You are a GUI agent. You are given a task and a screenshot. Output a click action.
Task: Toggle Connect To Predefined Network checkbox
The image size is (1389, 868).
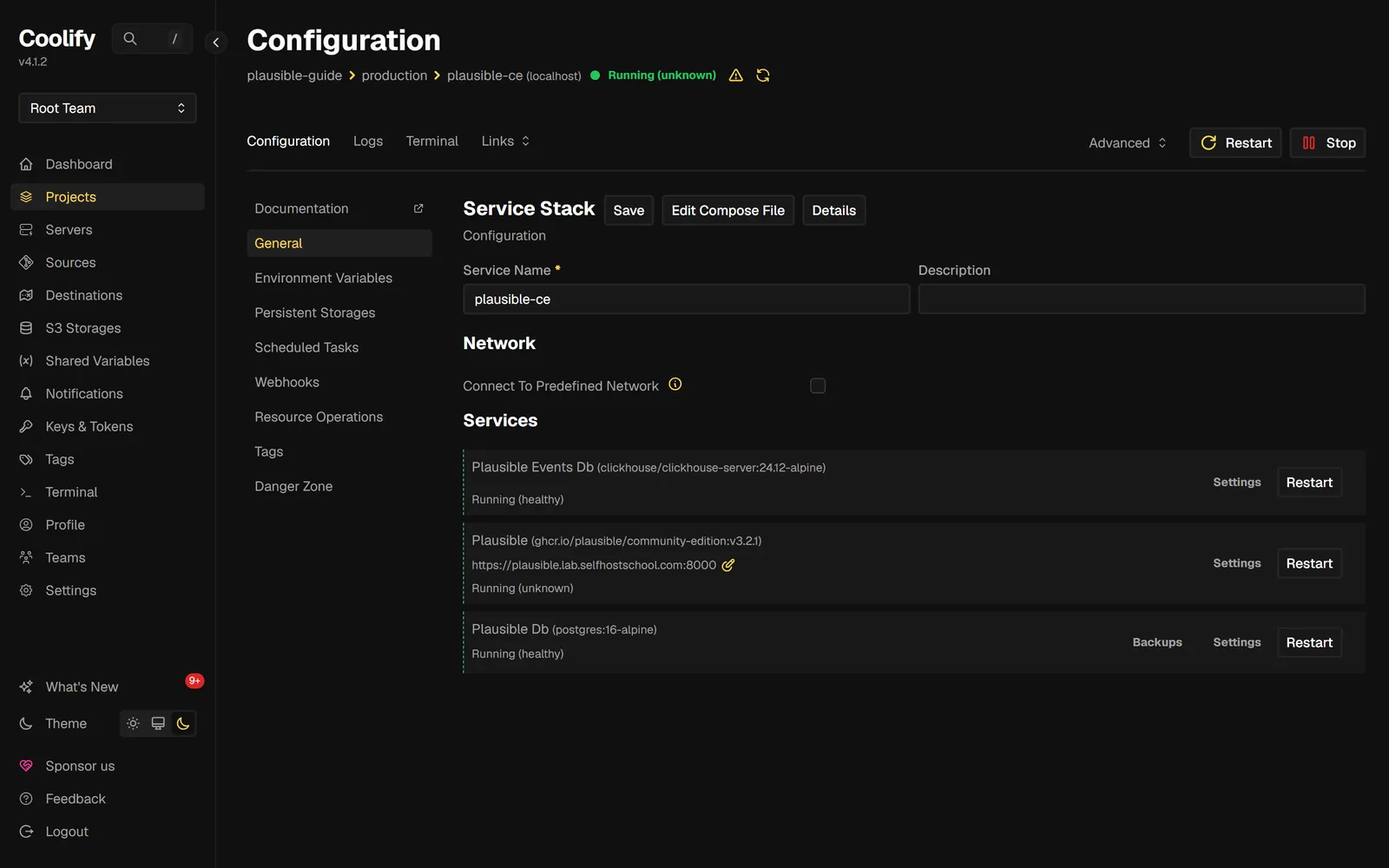818,385
